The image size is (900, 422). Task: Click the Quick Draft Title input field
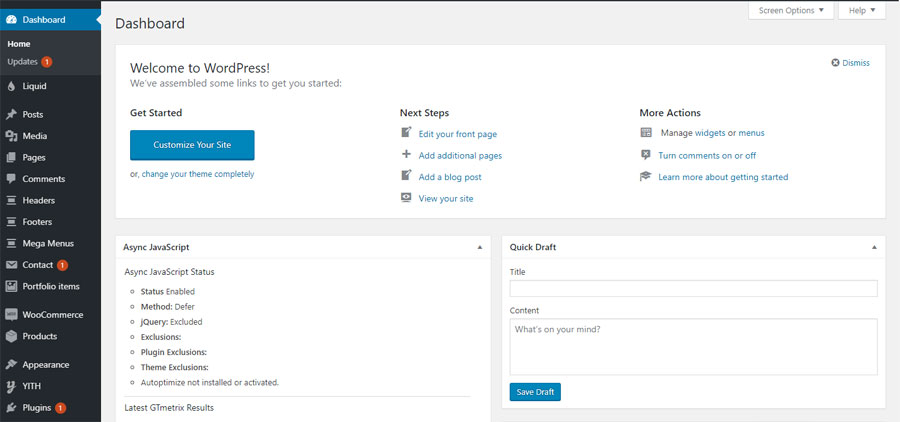tap(693, 288)
